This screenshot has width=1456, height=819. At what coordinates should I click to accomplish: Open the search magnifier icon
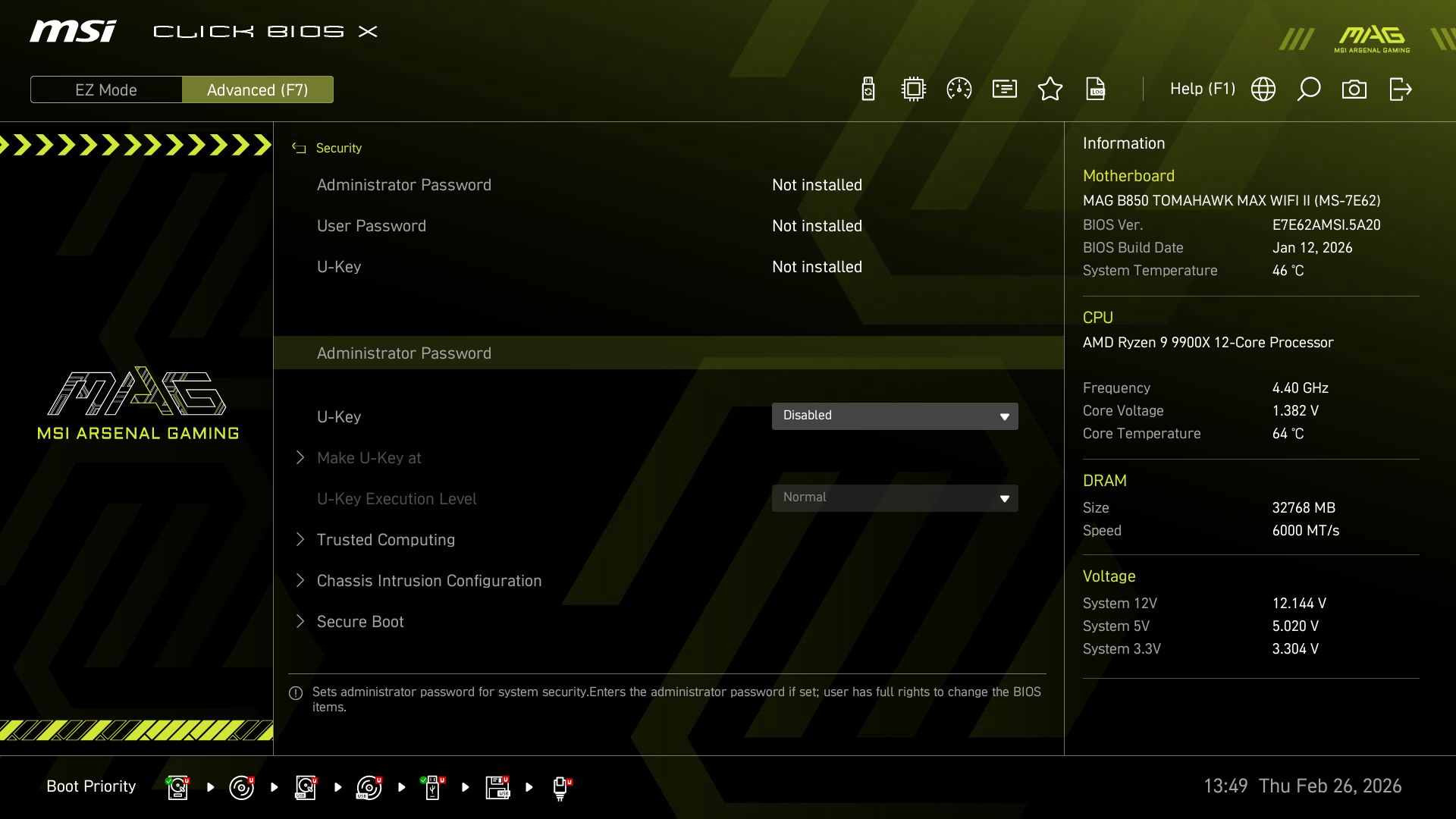[x=1308, y=89]
